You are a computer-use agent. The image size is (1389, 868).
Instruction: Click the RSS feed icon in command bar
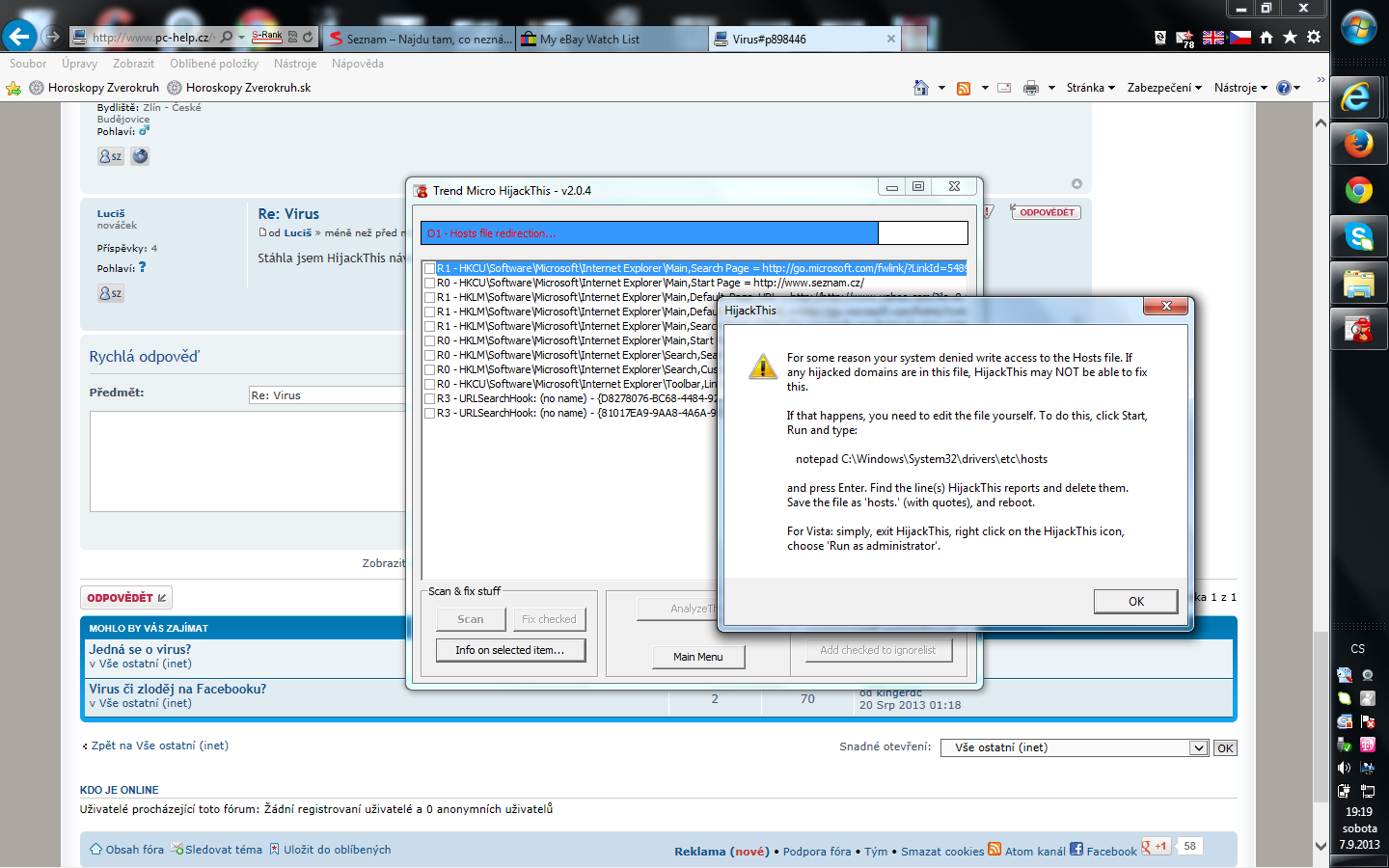pos(964,88)
